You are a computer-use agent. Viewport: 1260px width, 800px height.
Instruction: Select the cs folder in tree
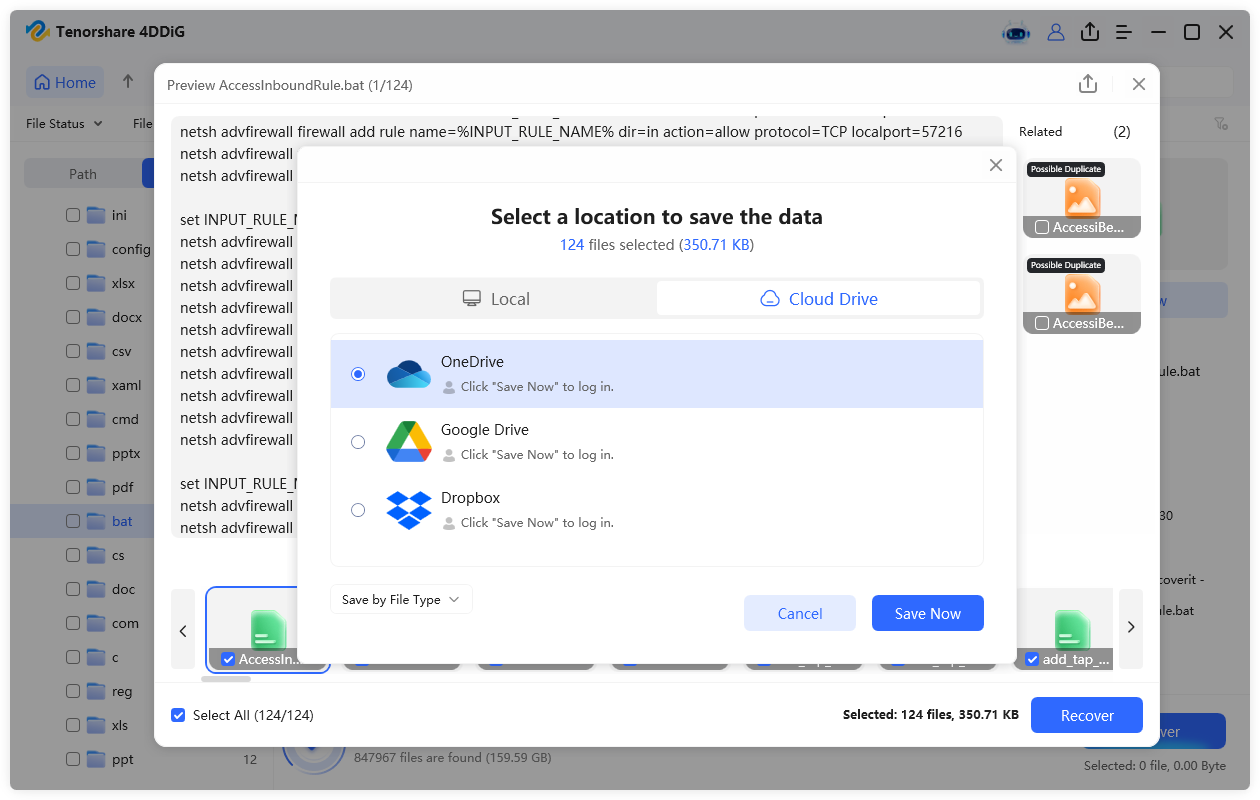(118, 555)
